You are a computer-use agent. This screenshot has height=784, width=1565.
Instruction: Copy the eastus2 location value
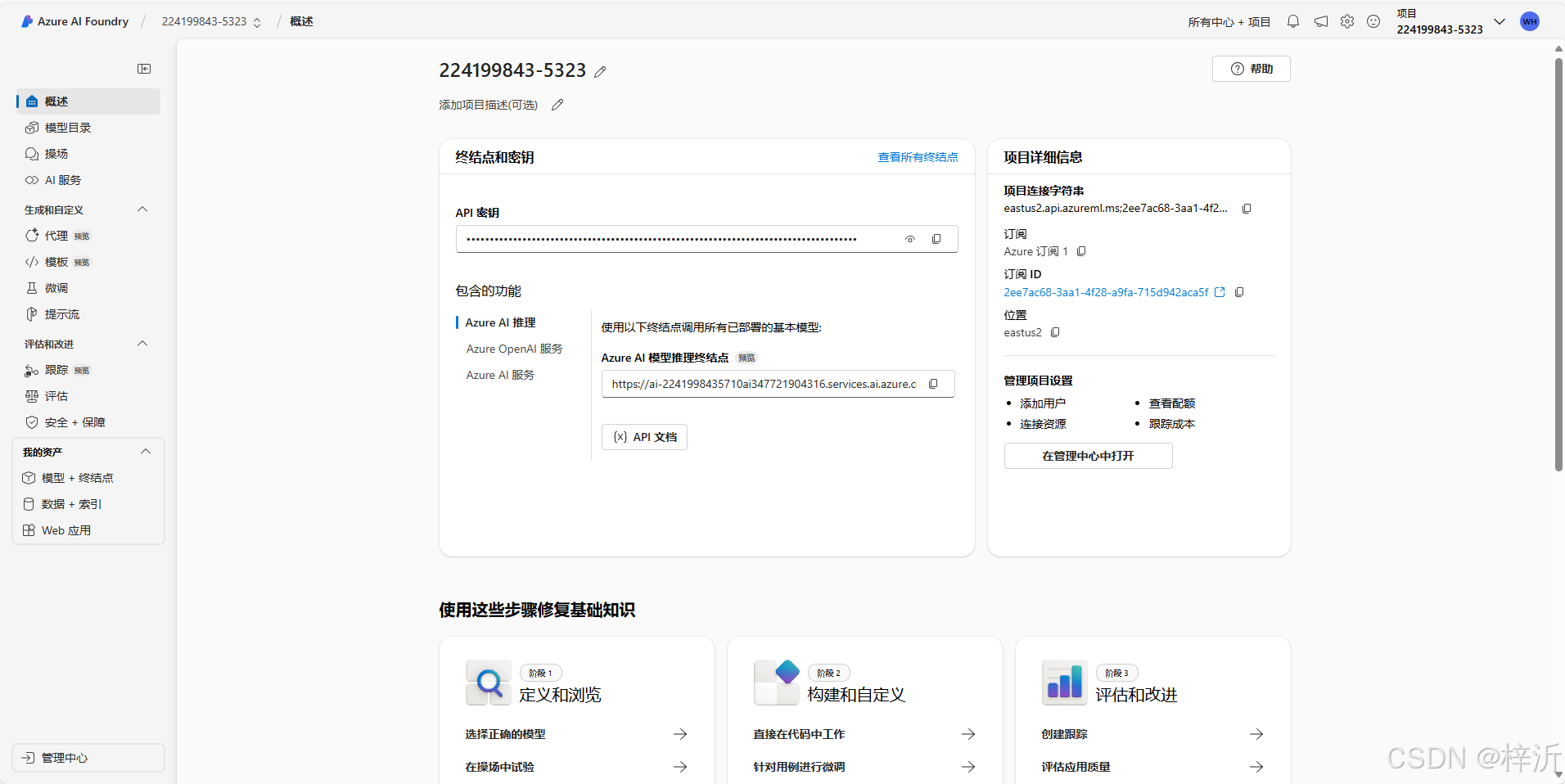[1055, 332]
